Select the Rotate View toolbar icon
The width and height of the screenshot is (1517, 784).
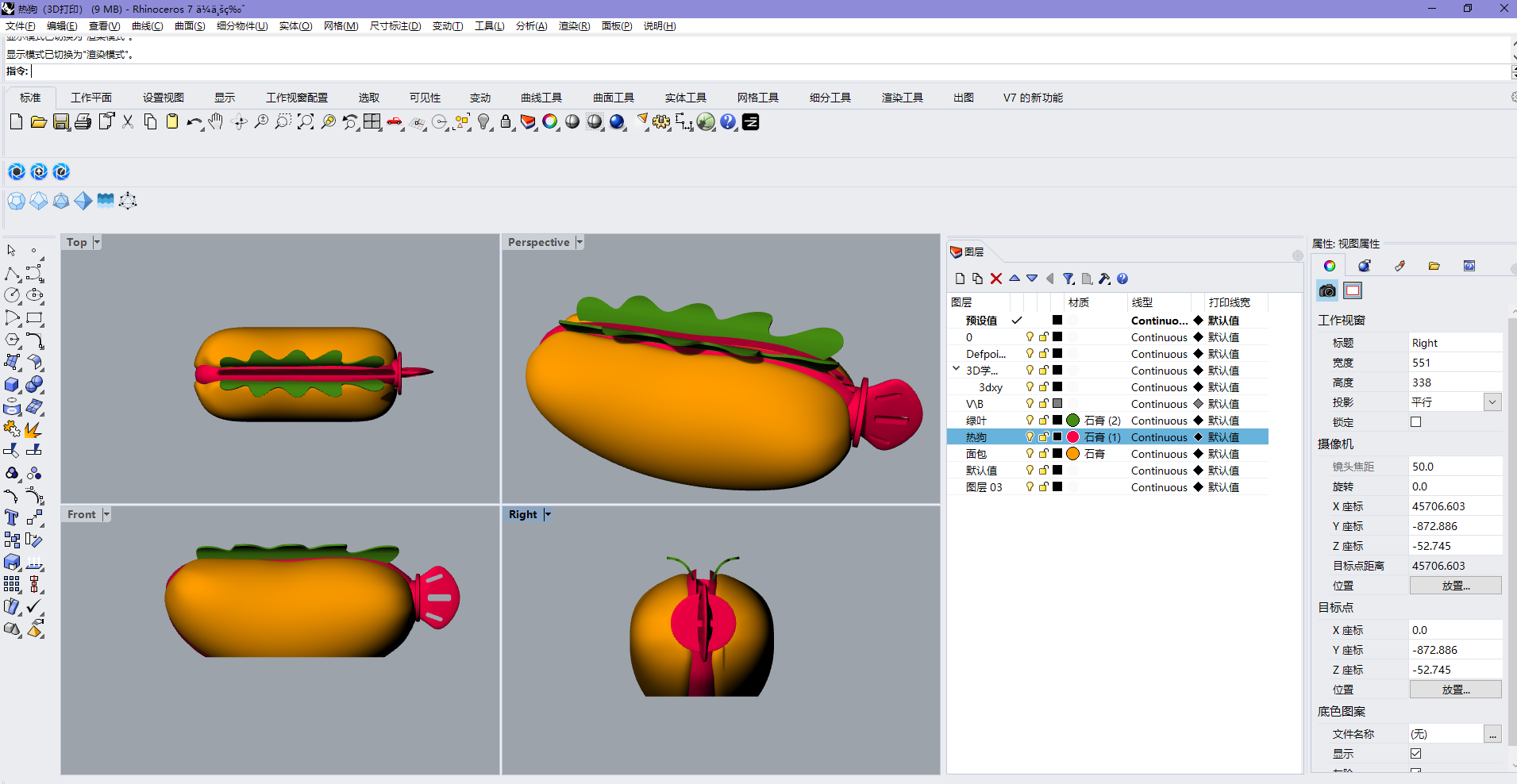[x=239, y=121]
